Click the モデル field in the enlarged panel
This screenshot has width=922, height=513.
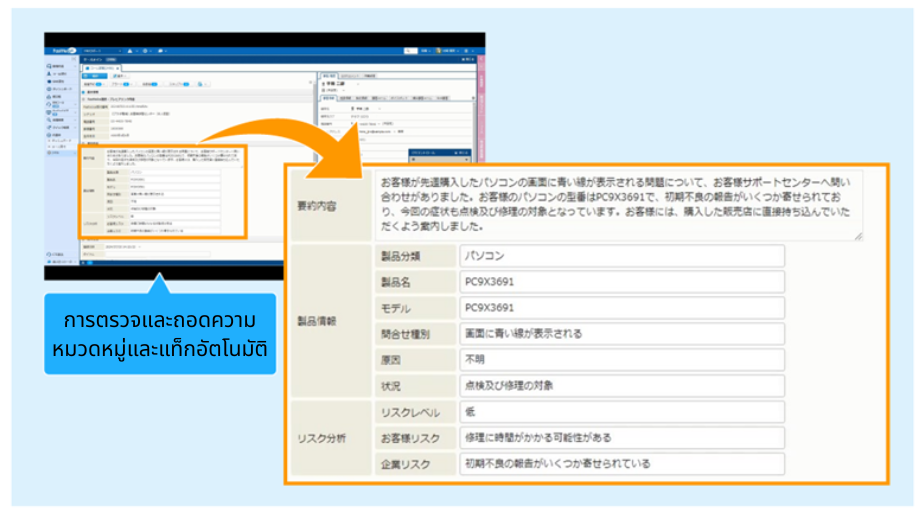click(x=620, y=308)
